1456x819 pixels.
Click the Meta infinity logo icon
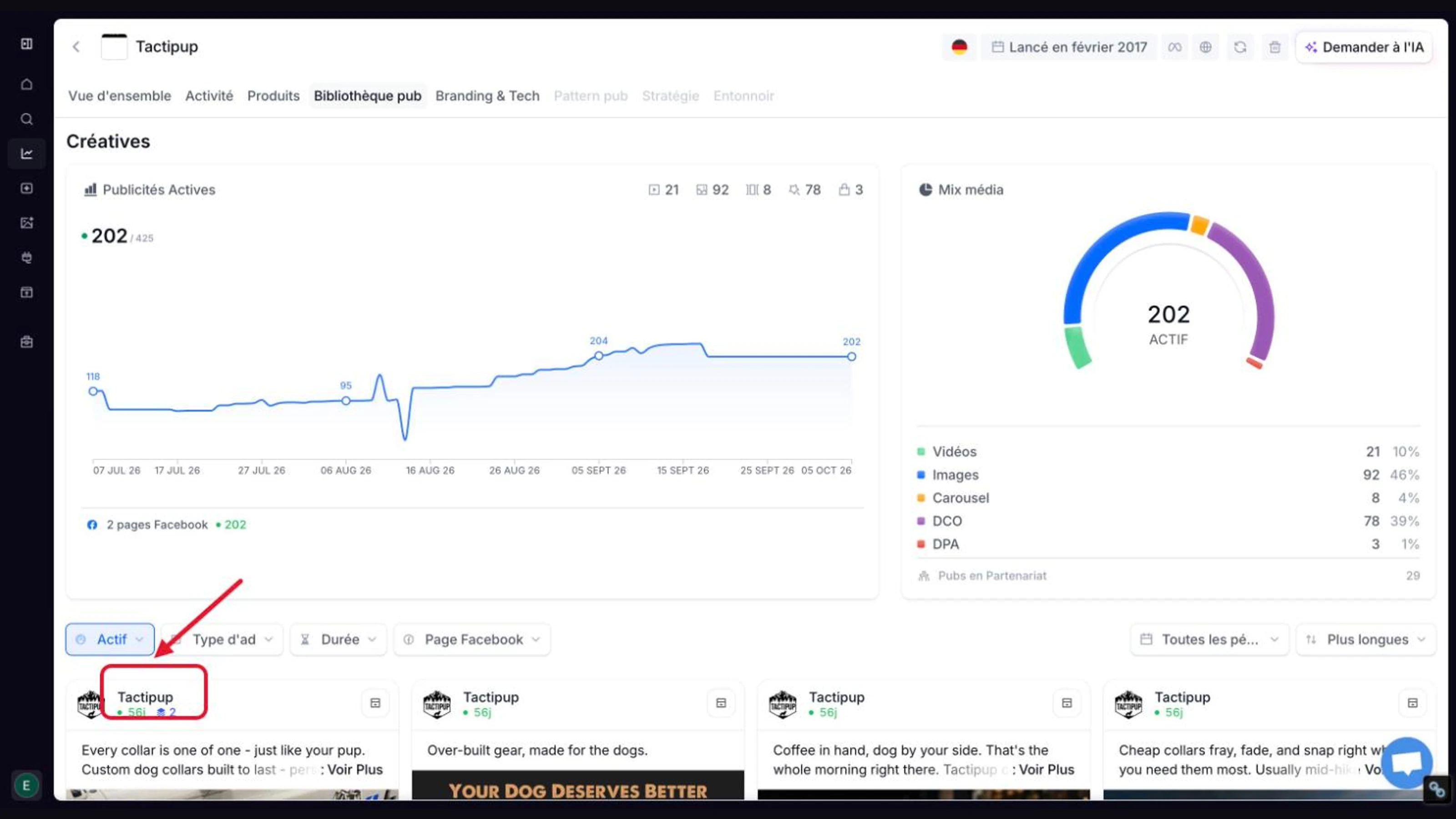click(x=1174, y=47)
